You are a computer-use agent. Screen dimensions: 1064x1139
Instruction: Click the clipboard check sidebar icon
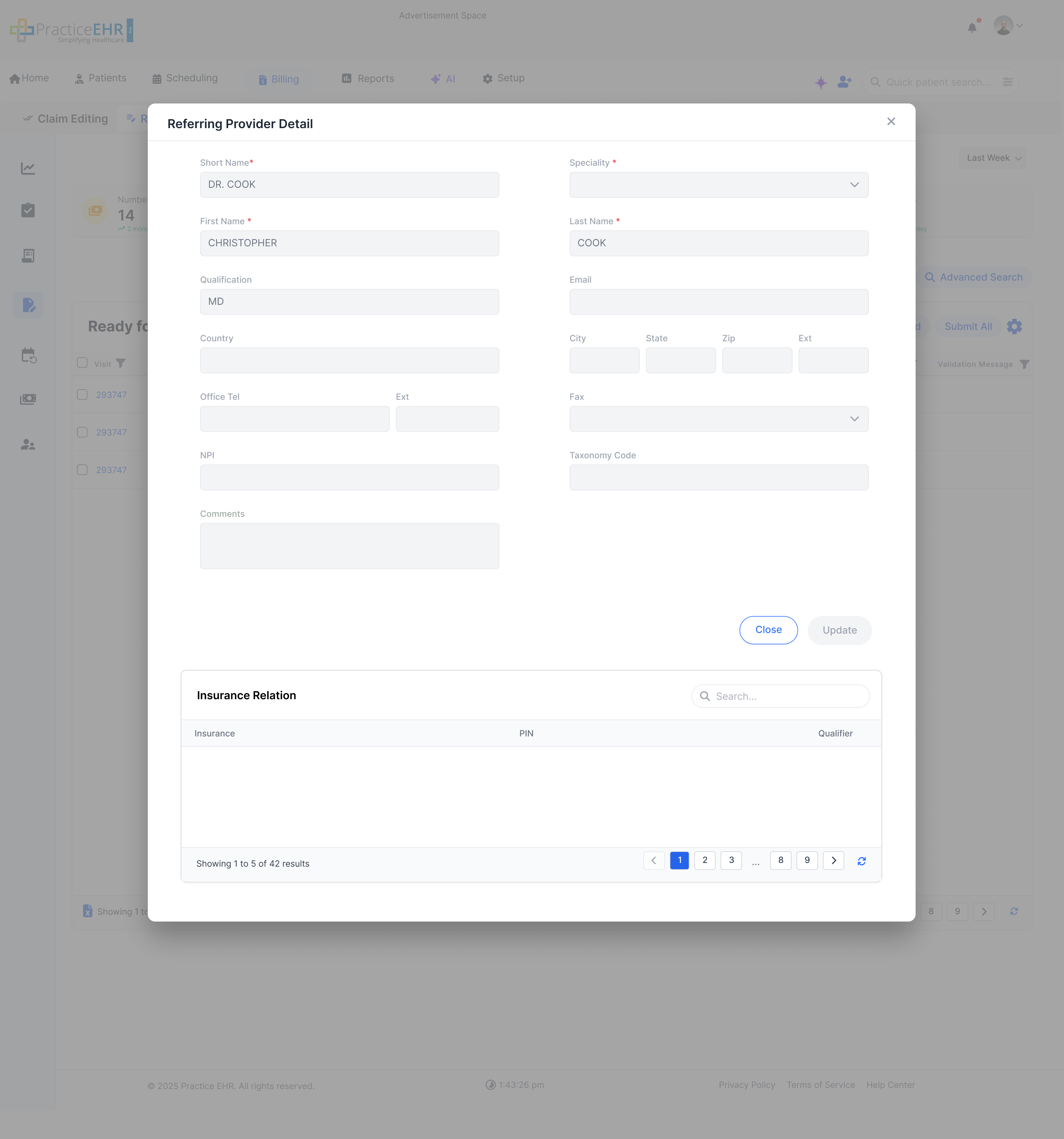coord(28,210)
